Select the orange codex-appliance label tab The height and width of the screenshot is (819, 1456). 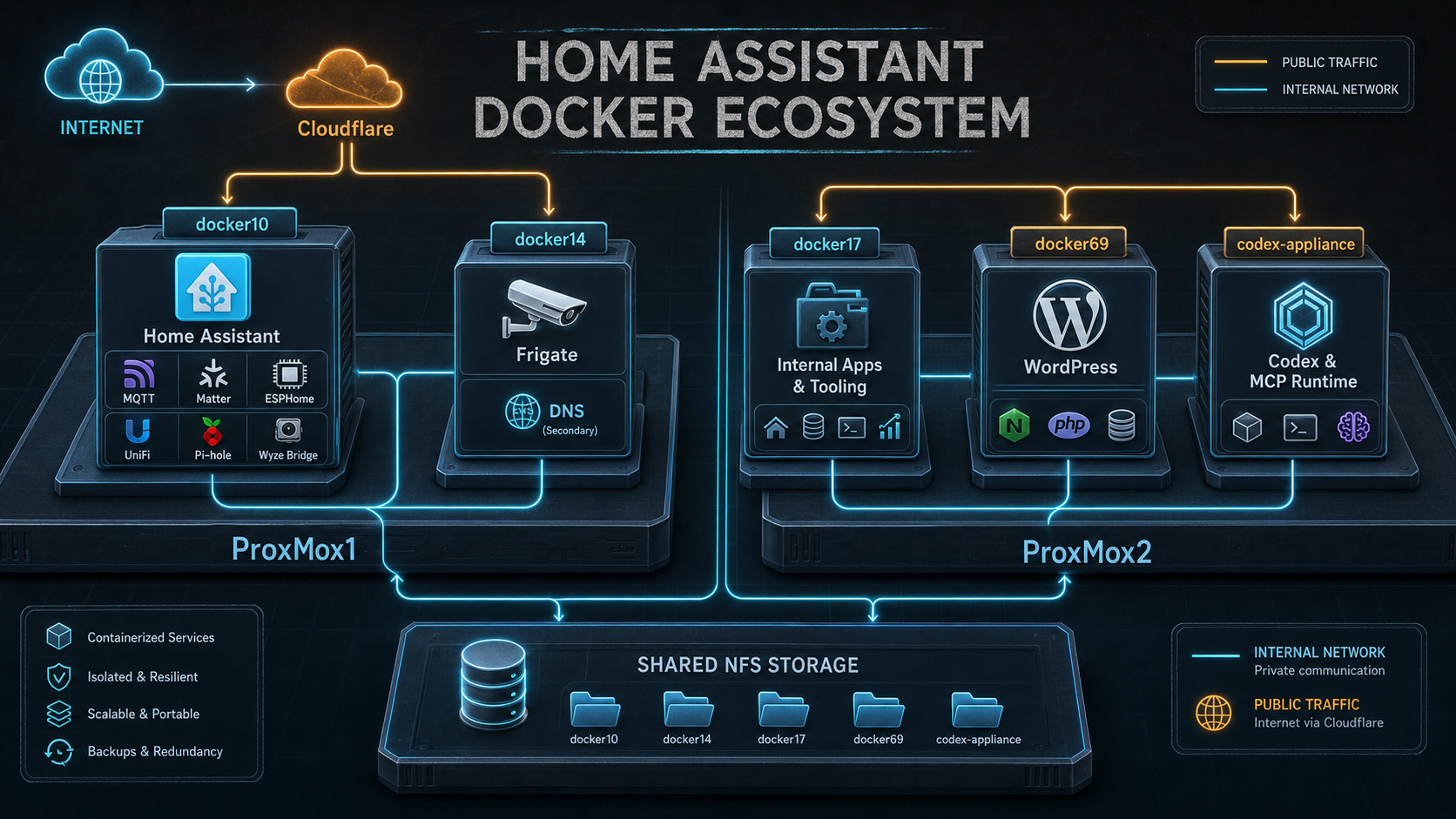click(1295, 244)
